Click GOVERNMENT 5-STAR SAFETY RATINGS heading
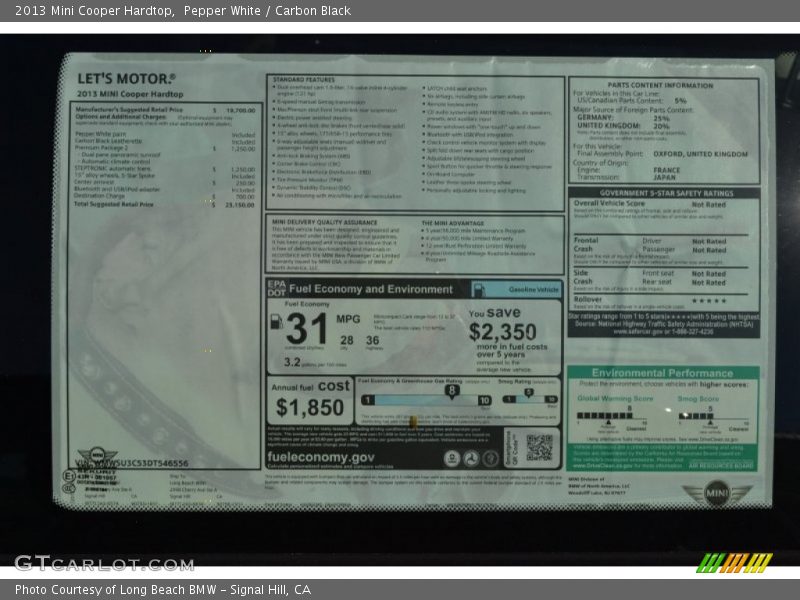The width and height of the screenshot is (800, 600). (666, 193)
